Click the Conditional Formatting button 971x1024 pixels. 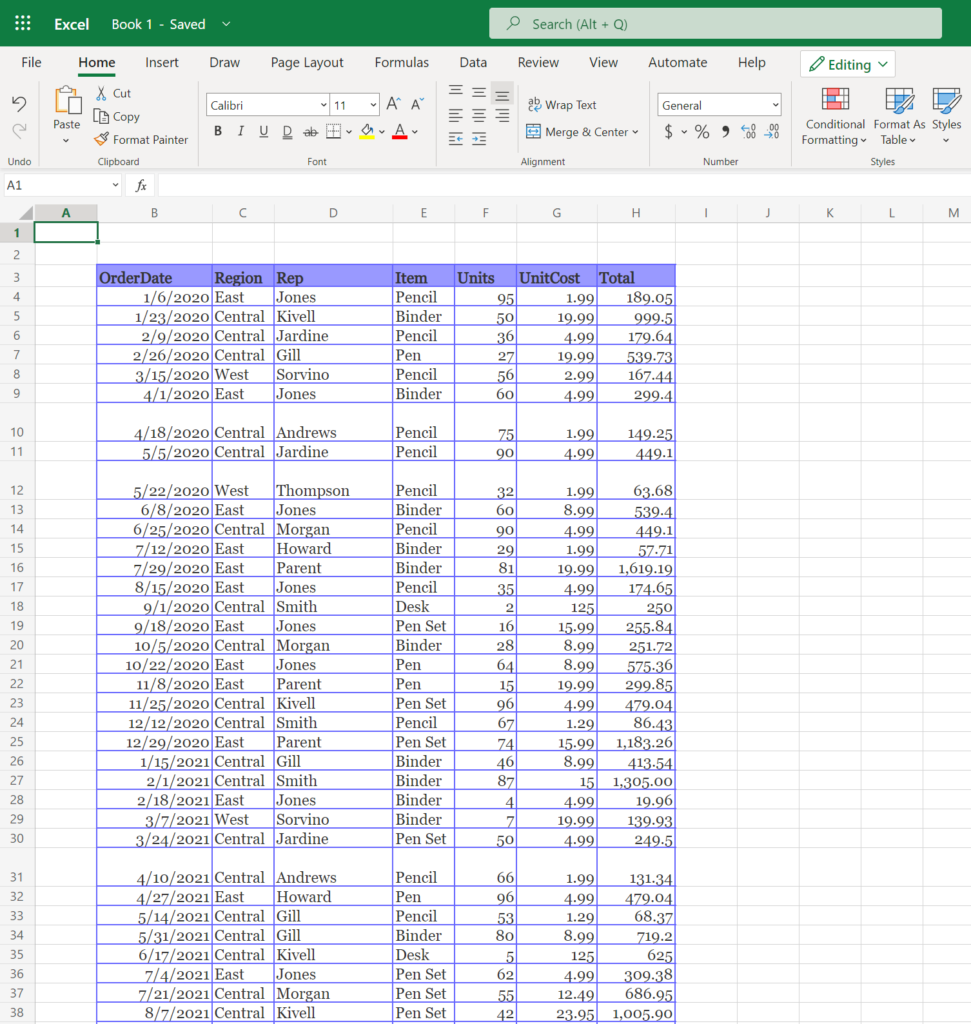click(834, 118)
